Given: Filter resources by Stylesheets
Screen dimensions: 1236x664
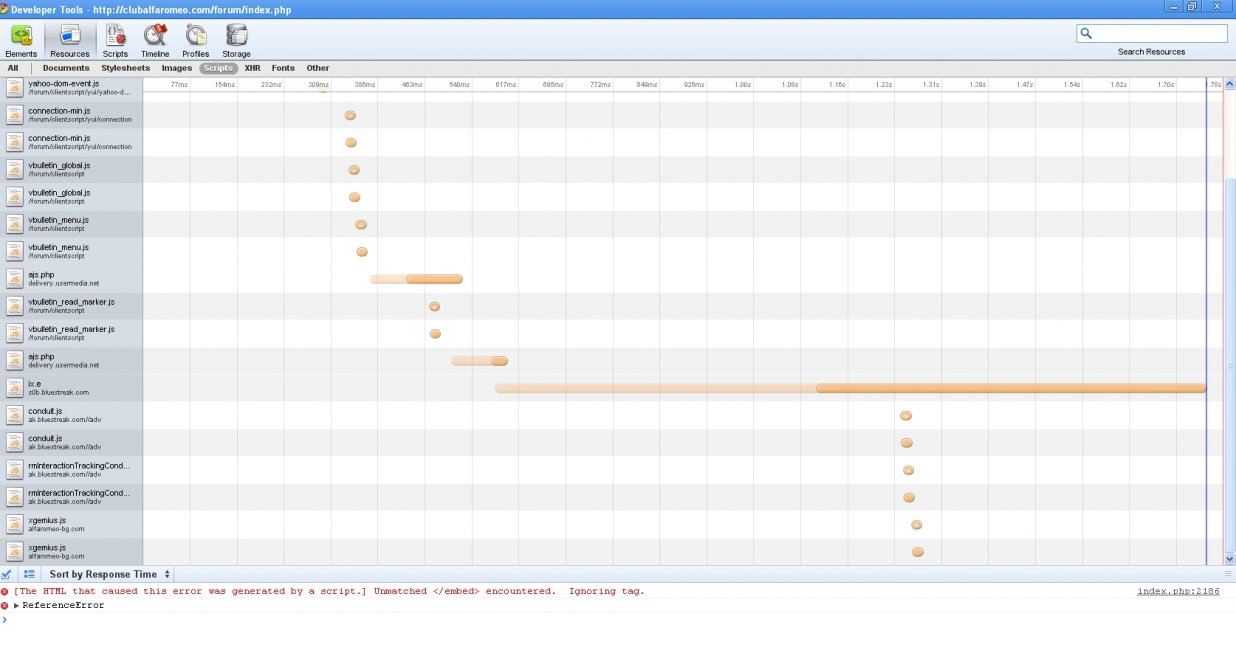Looking at the screenshot, I should click(x=125, y=68).
